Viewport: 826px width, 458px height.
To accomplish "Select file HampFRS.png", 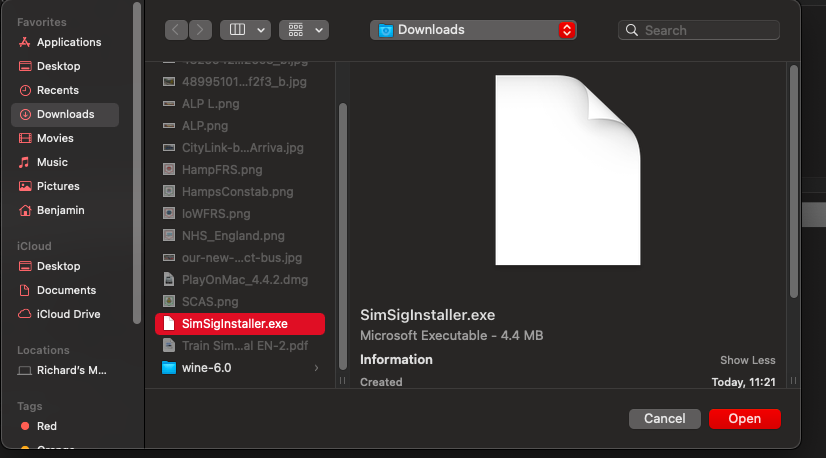I will 240,170.
